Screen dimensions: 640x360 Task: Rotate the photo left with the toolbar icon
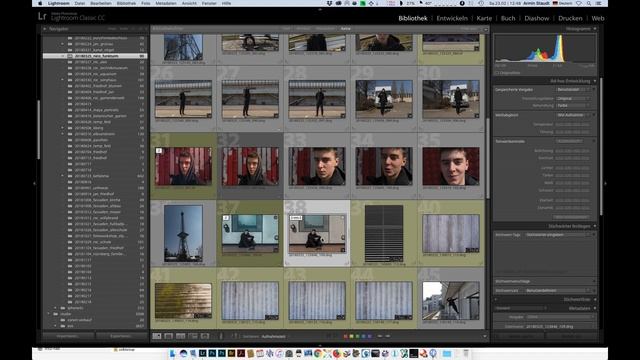pyautogui.click(x=380, y=336)
